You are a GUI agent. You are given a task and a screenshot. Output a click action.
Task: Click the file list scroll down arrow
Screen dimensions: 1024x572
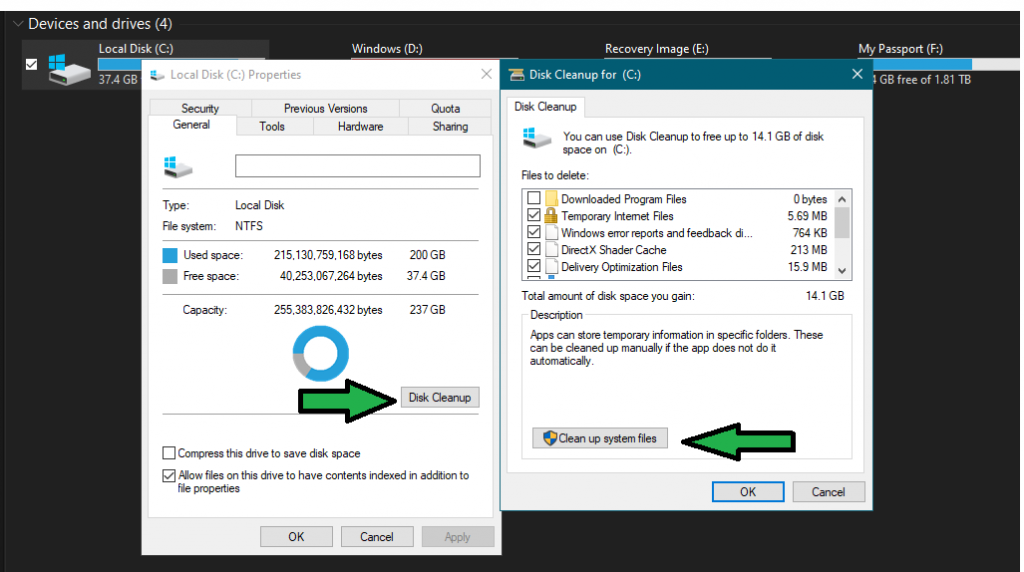tap(842, 270)
